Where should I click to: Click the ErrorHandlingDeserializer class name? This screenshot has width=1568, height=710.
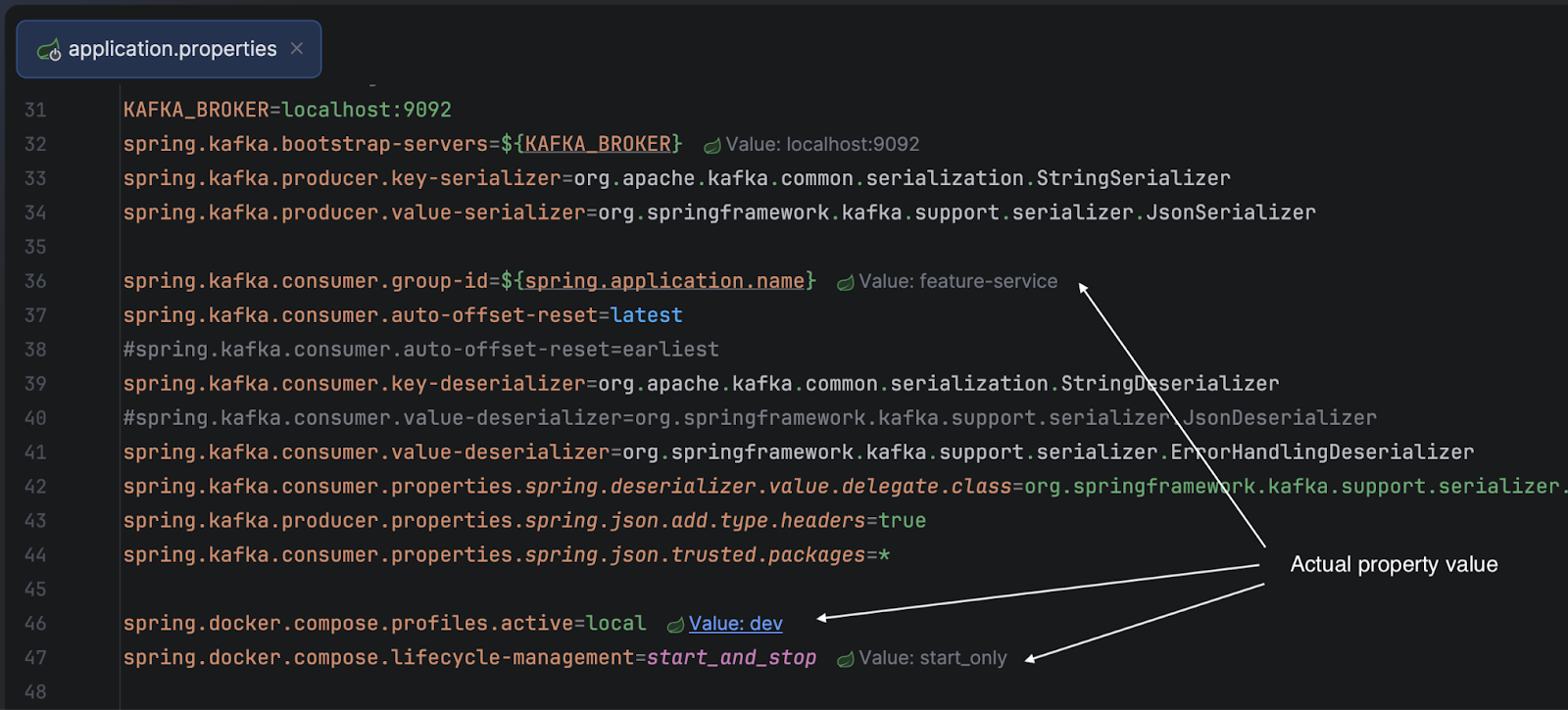pos(1322,452)
